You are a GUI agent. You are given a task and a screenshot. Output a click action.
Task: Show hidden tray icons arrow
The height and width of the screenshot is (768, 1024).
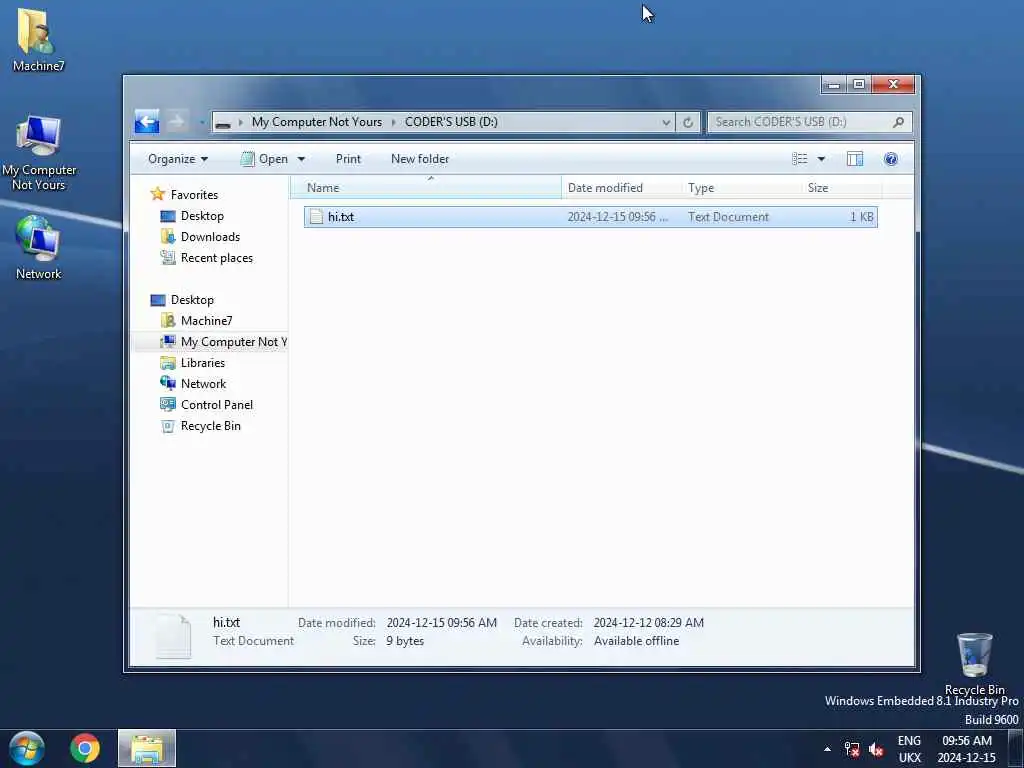pyautogui.click(x=827, y=748)
